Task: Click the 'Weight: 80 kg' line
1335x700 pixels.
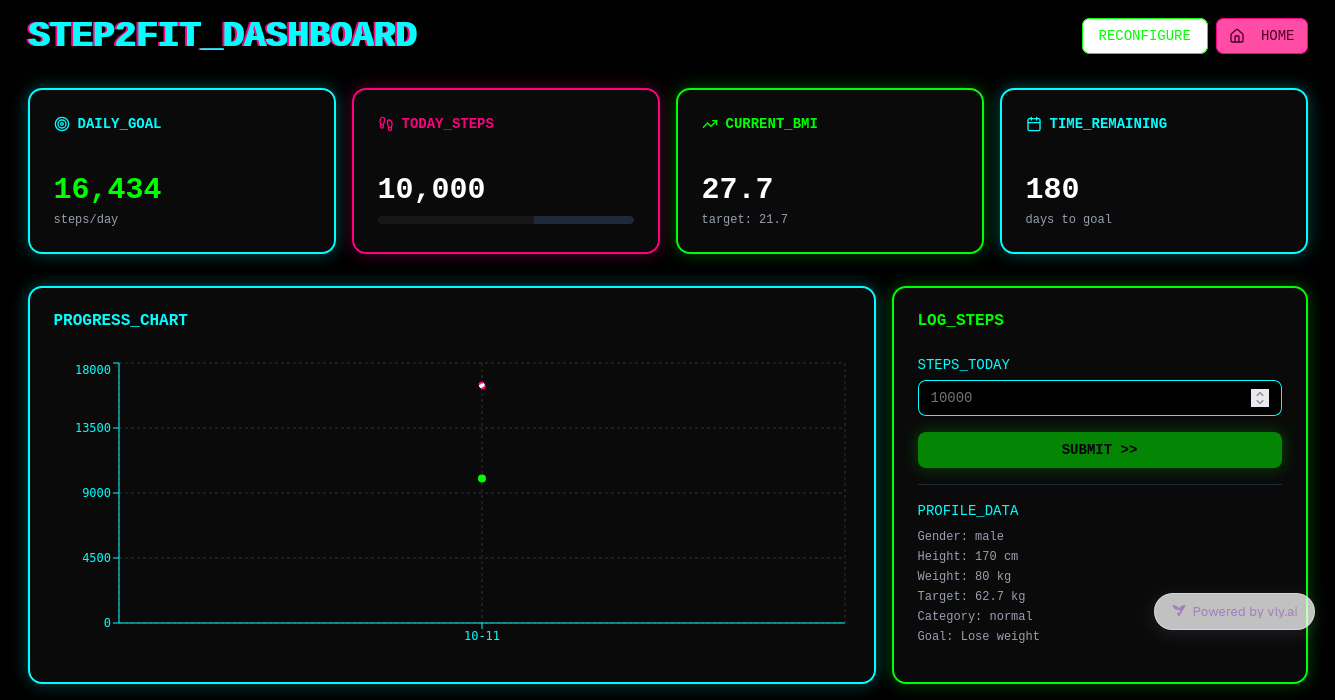Action: click(x=964, y=577)
